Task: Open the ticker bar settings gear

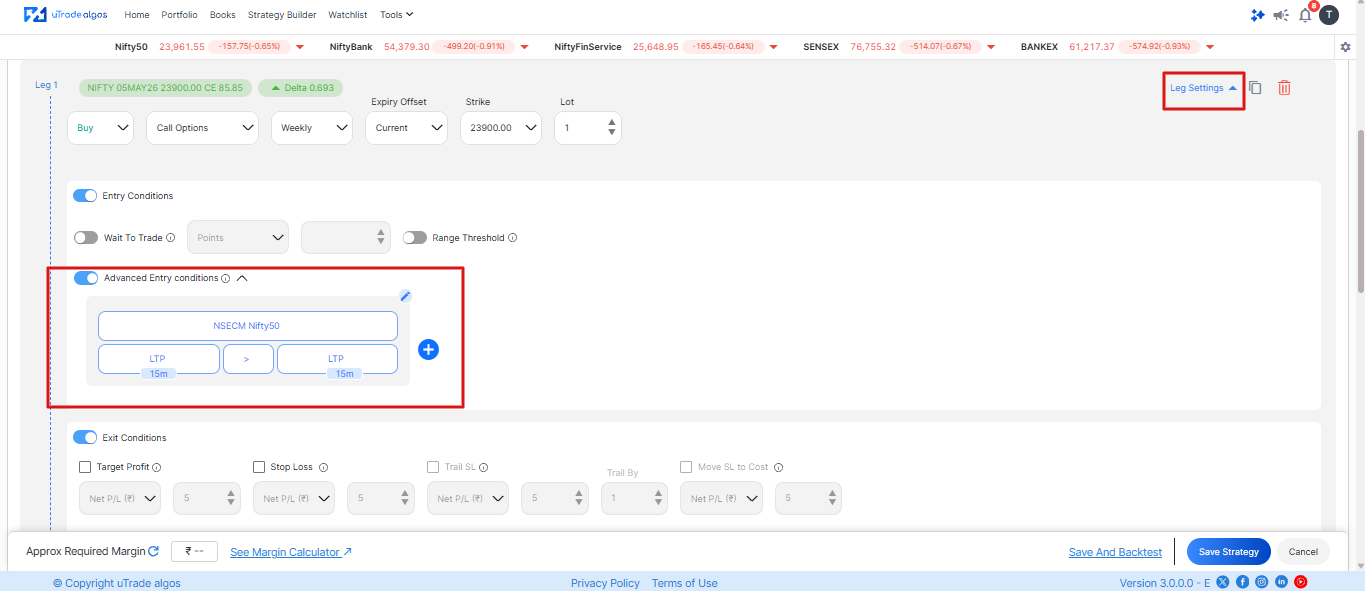Action: pyautogui.click(x=1345, y=47)
